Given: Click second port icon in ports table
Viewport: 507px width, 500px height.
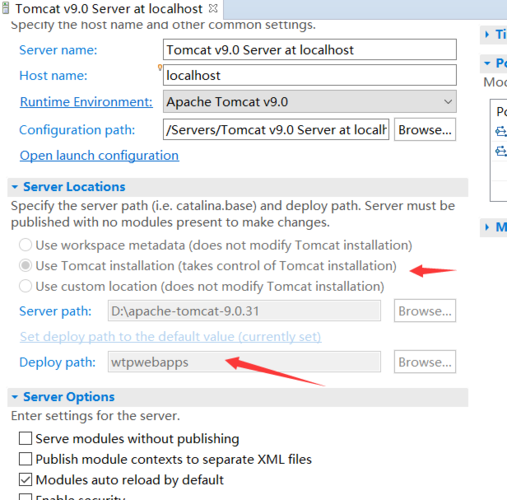Looking at the screenshot, I should tap(501, 151).
